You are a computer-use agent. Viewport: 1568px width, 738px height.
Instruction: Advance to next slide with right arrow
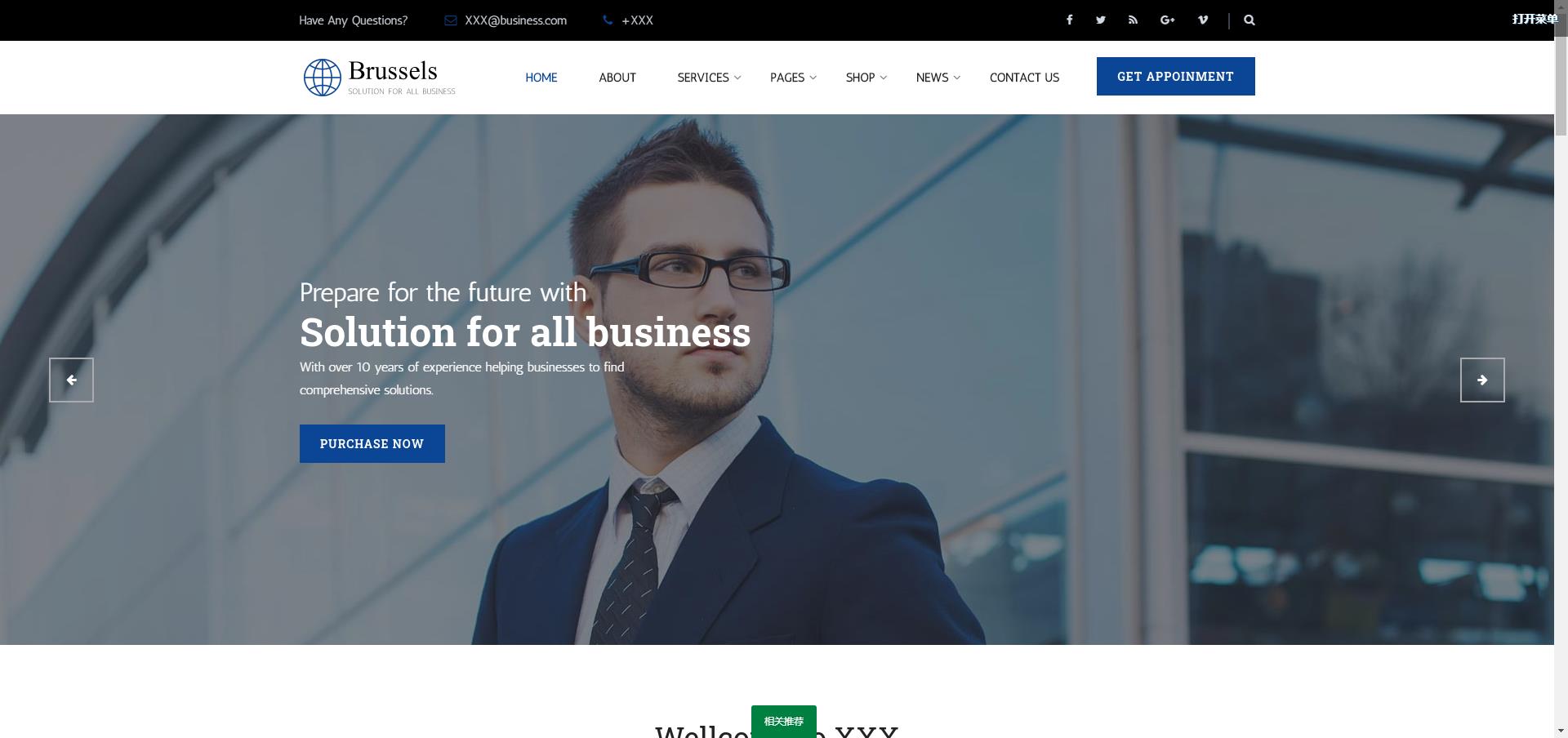pyautogui.click(x=1482, y=380)
